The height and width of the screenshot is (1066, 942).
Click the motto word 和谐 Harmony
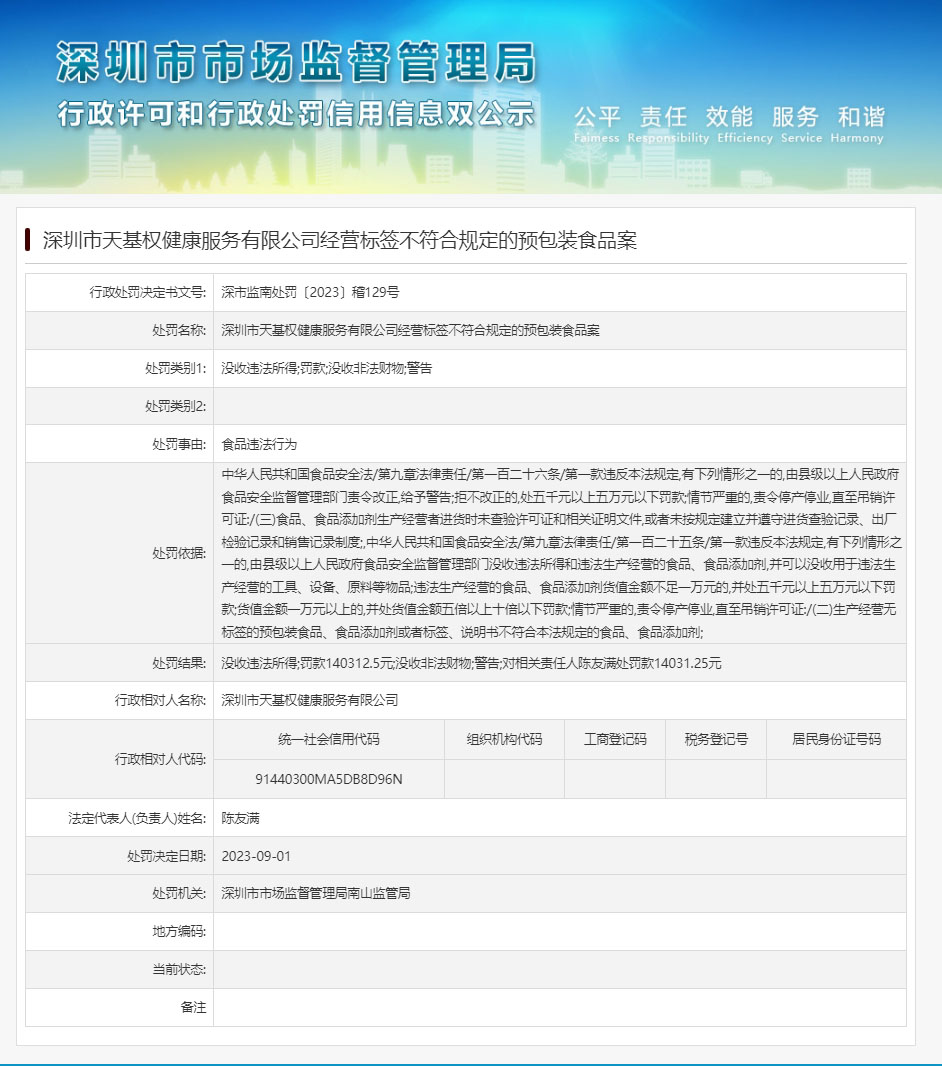pyautogui.click(x=857, y=124)
